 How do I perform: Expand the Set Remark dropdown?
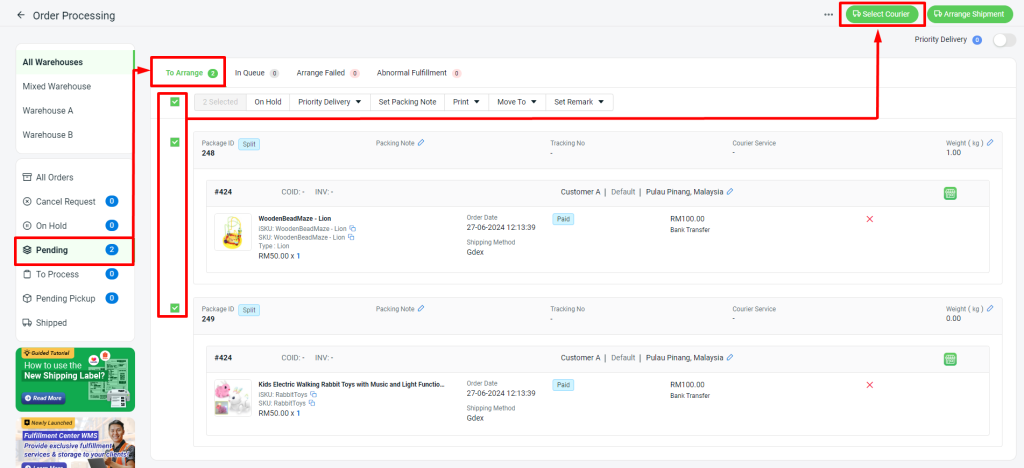coord(579,102)
